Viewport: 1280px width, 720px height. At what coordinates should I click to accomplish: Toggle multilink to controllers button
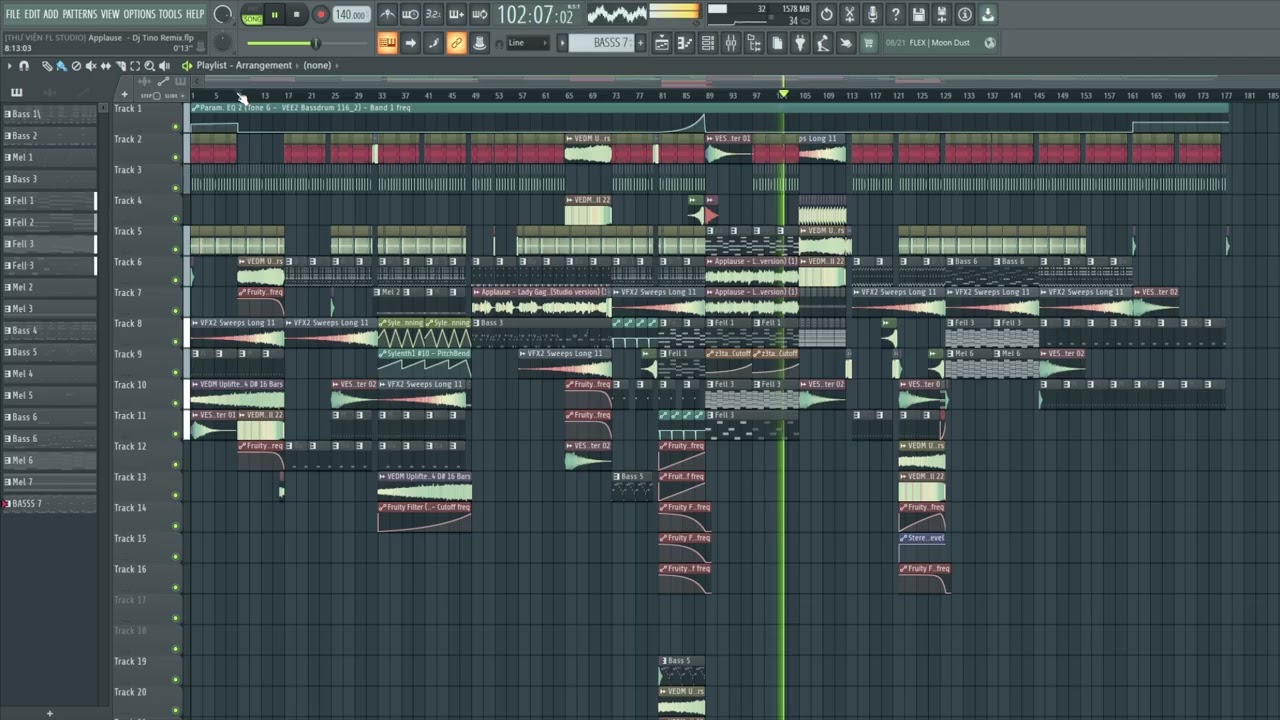coord(456,43)
